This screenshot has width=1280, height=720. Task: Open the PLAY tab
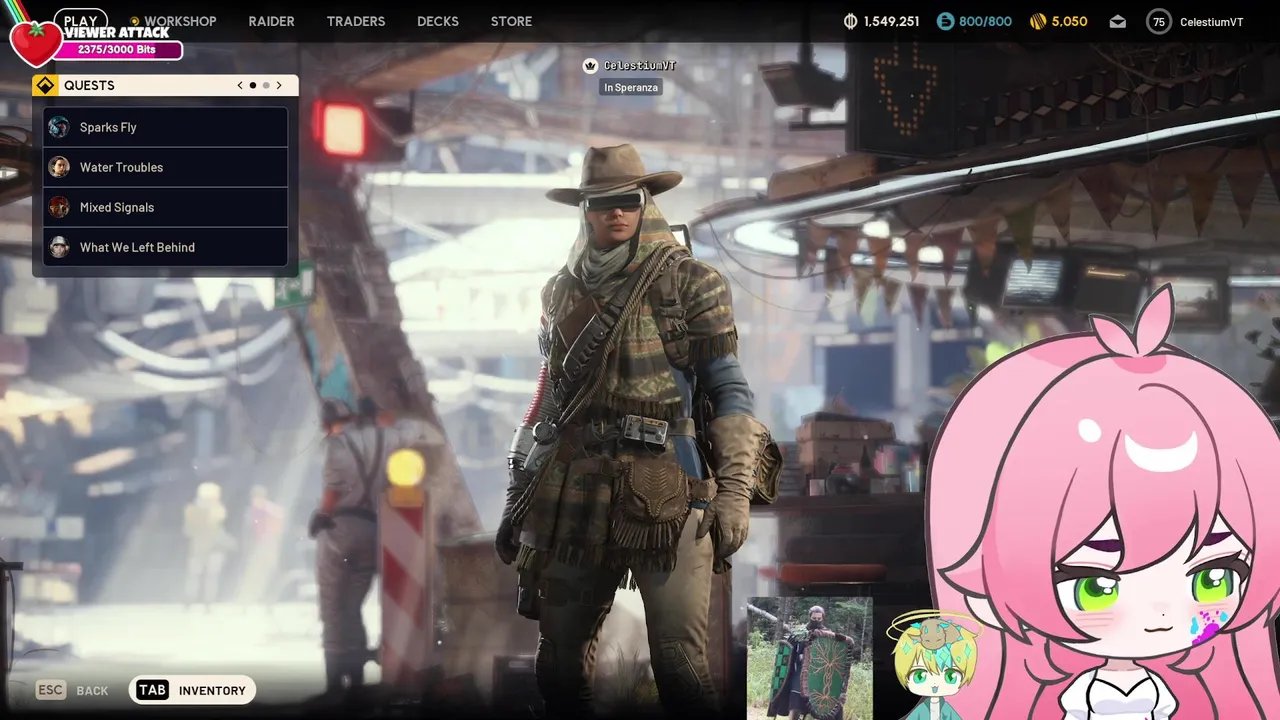click(x=80, y=20)
